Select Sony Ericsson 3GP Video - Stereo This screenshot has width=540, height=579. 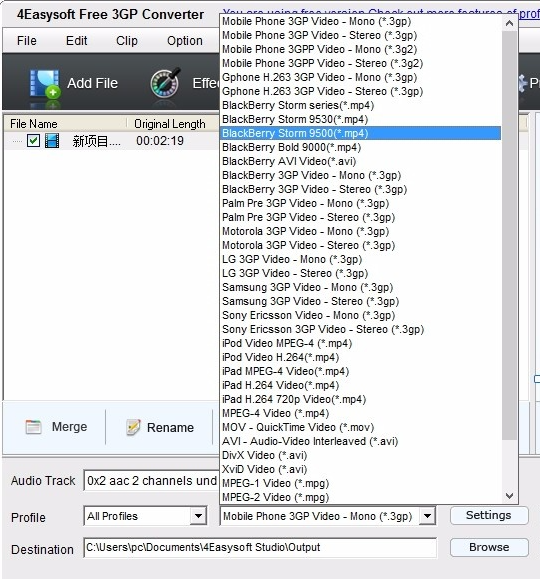pos(360,330)
